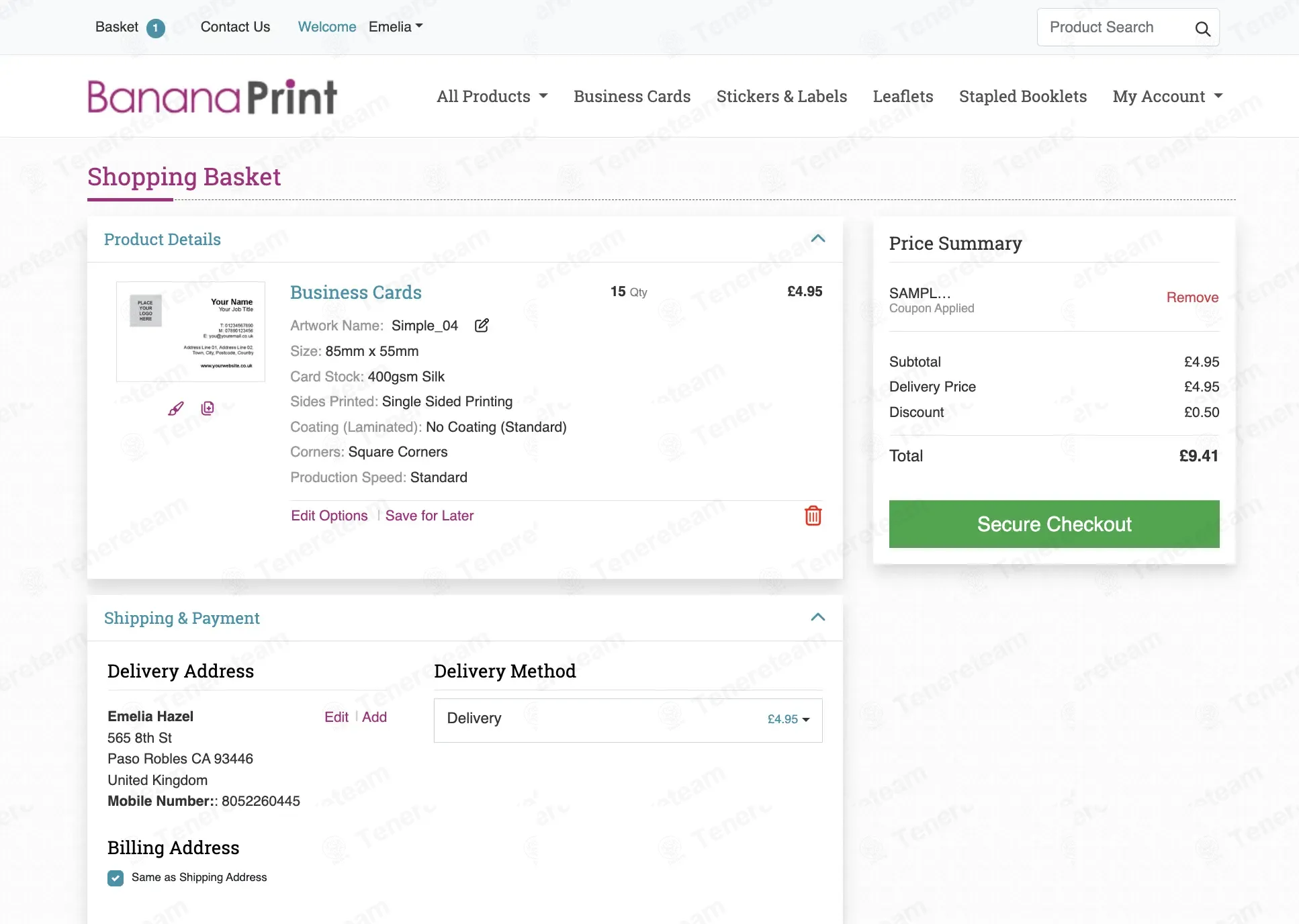Click the paintbrush edit design icon

[176, 408]
